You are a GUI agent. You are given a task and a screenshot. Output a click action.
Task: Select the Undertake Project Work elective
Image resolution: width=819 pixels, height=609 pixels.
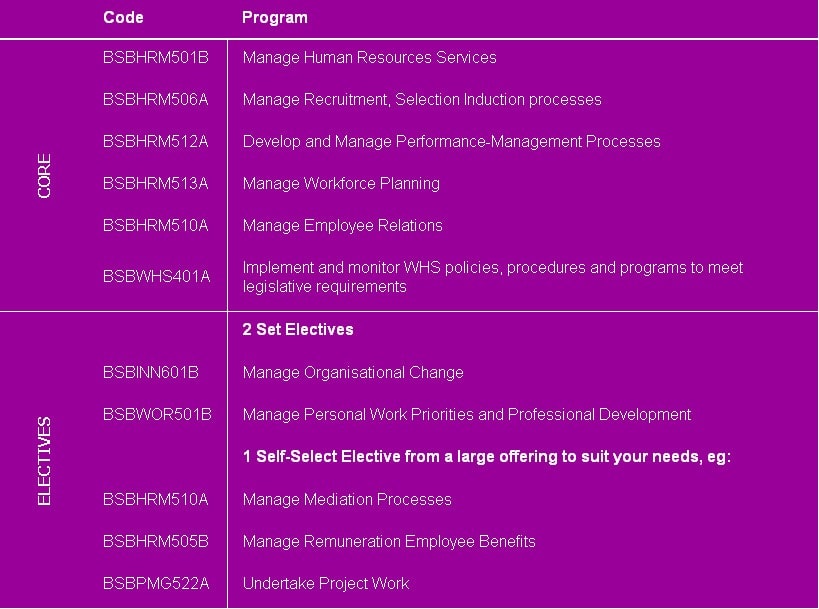coord(326,584)
